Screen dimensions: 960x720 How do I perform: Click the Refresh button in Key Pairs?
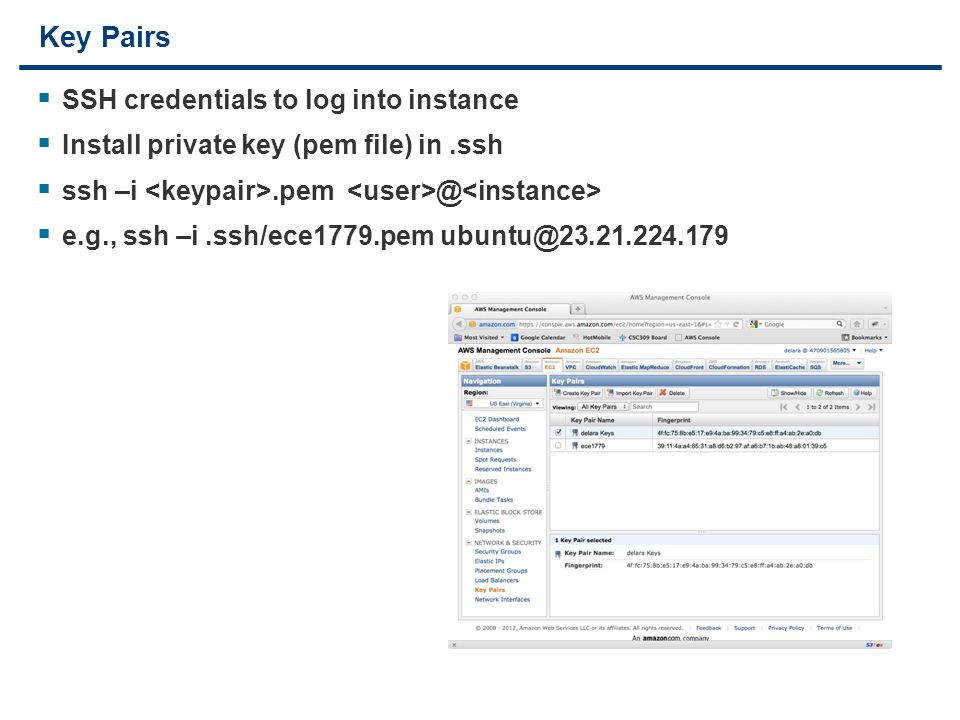830,392
